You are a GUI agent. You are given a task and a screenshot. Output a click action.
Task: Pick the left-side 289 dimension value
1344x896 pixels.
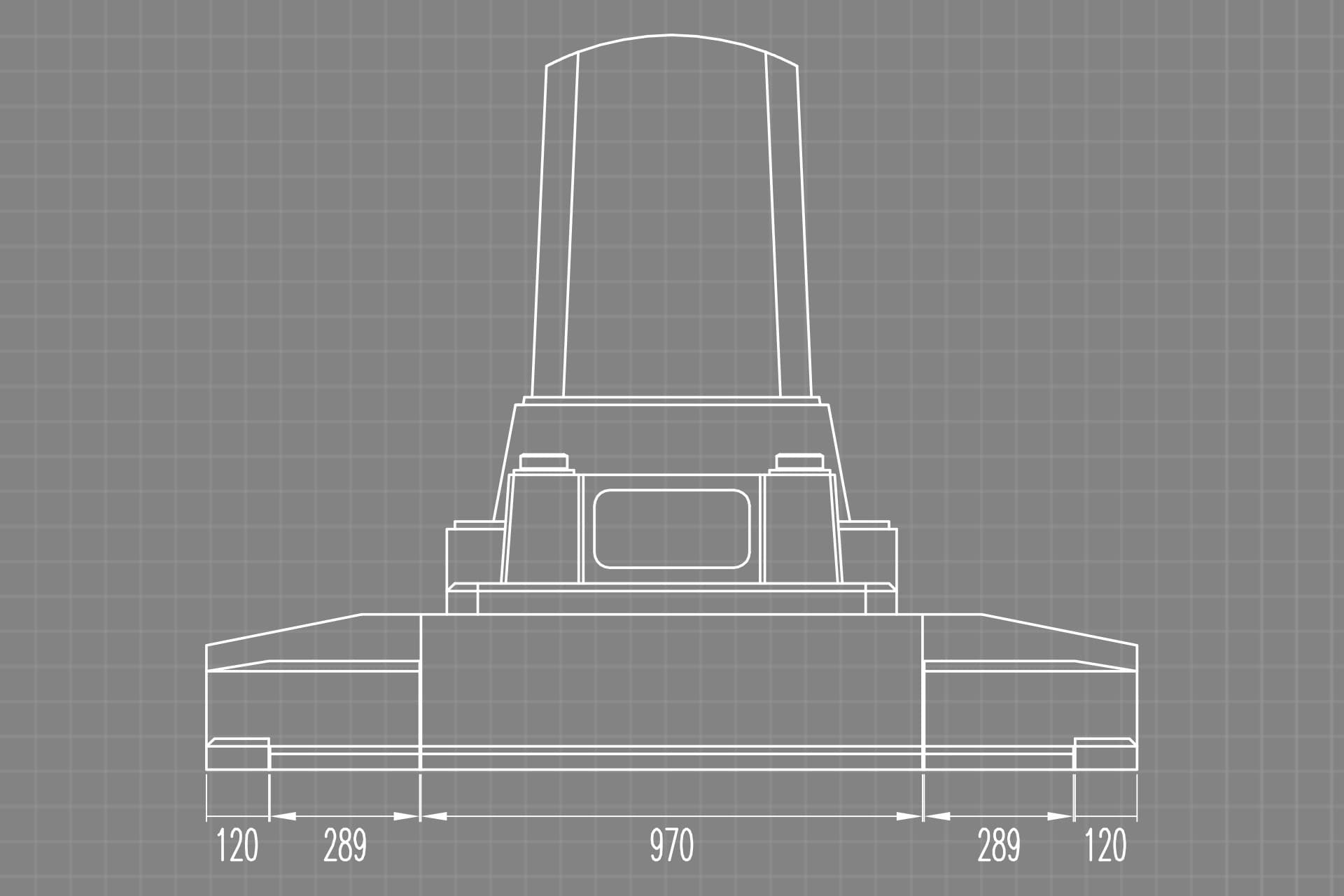tap(345, 845)
